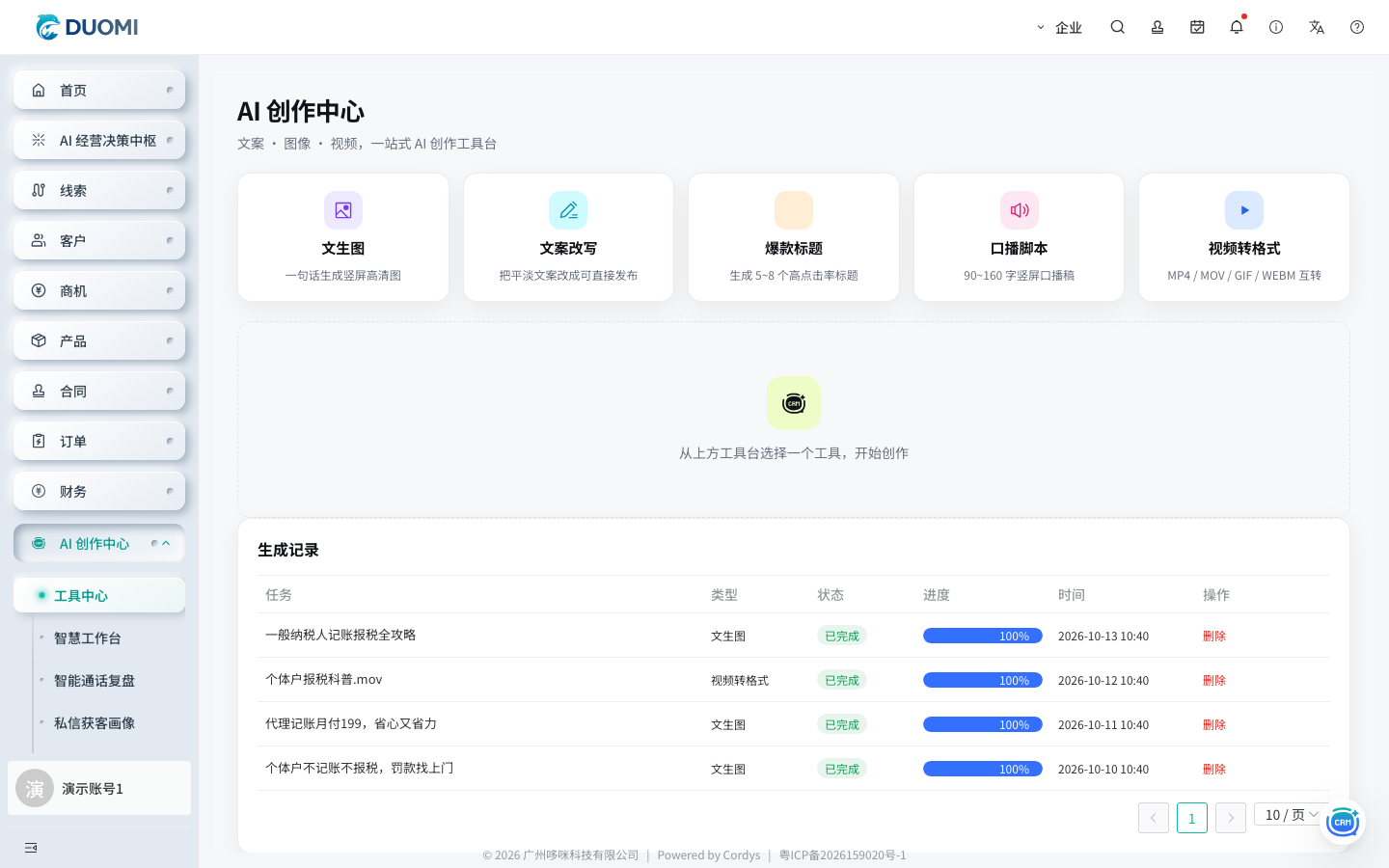Click the stamp icon in header
The height and width of the screenshot is (868, 1389).
click(x=1157, y=27)
